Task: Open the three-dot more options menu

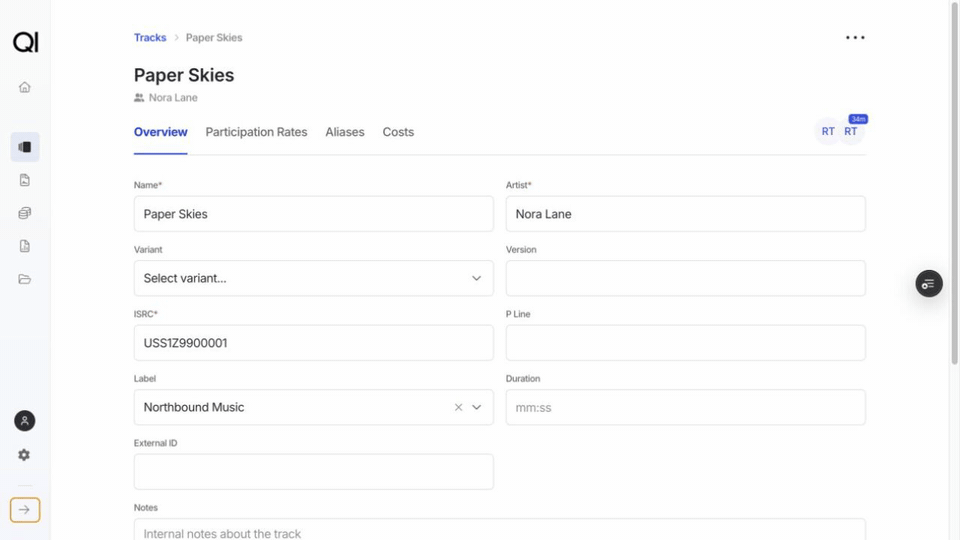Action: point(855,37)
